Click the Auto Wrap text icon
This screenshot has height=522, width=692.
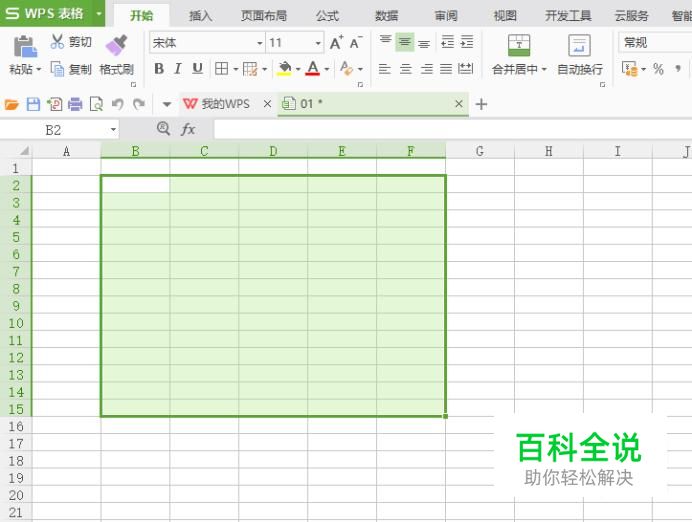click(x=579, y=45)
